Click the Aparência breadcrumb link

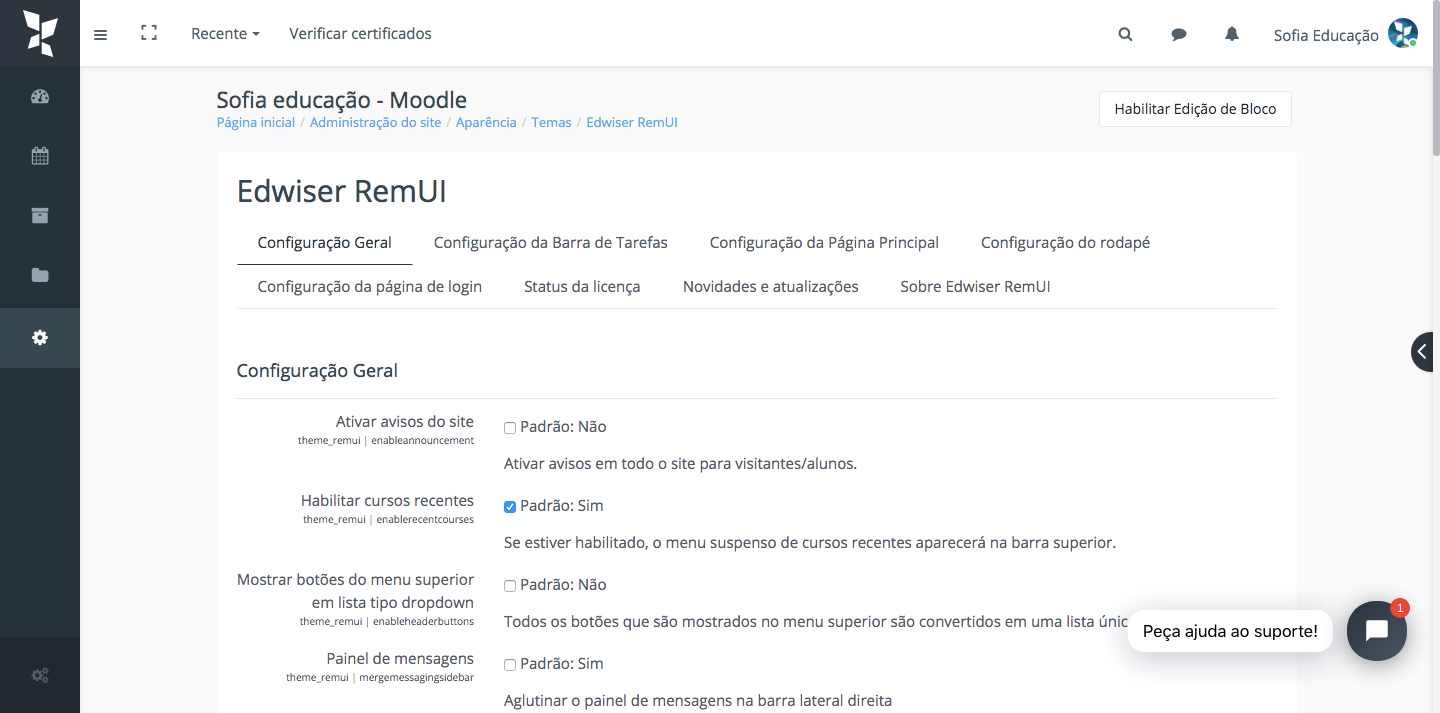coord(486,122)
